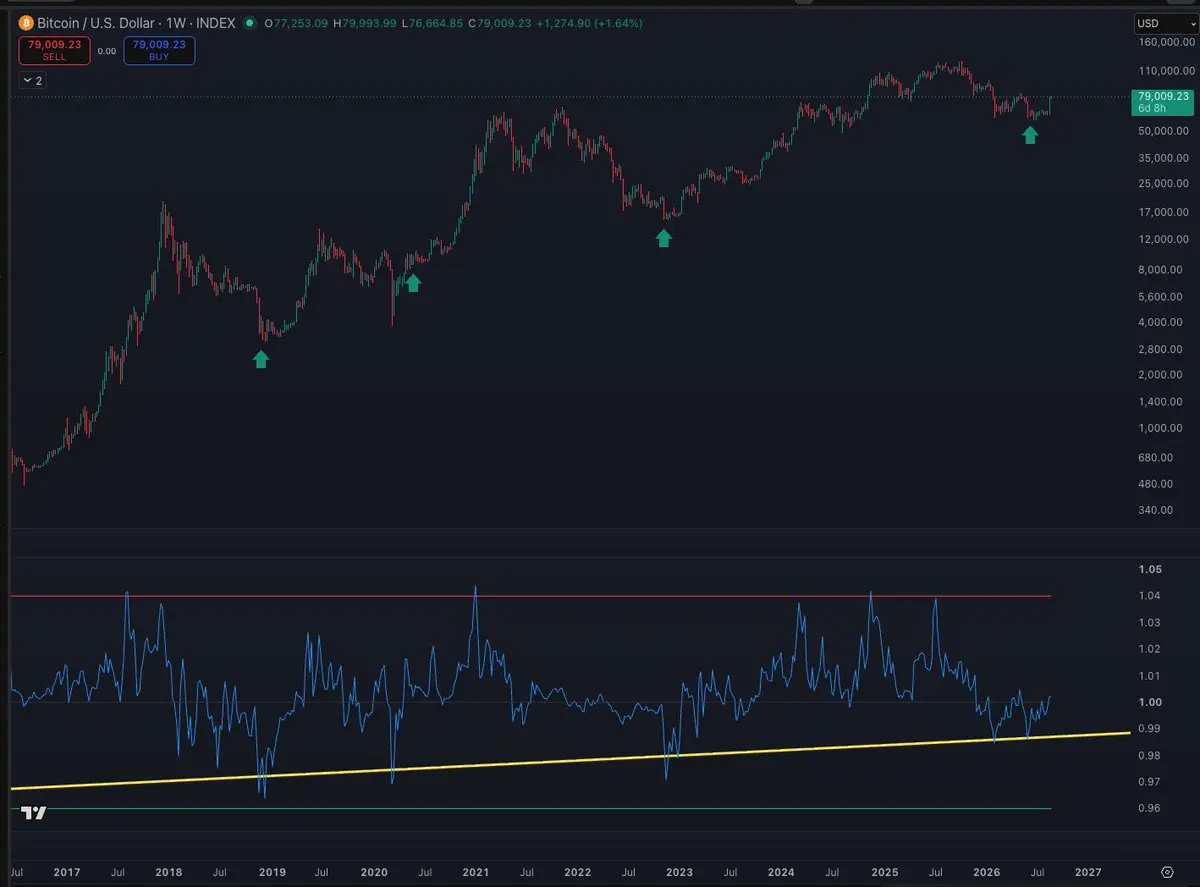Click the 0.00 spread value
The height and width of the screenshot is (887, 1200).
[x=107, y=51]
